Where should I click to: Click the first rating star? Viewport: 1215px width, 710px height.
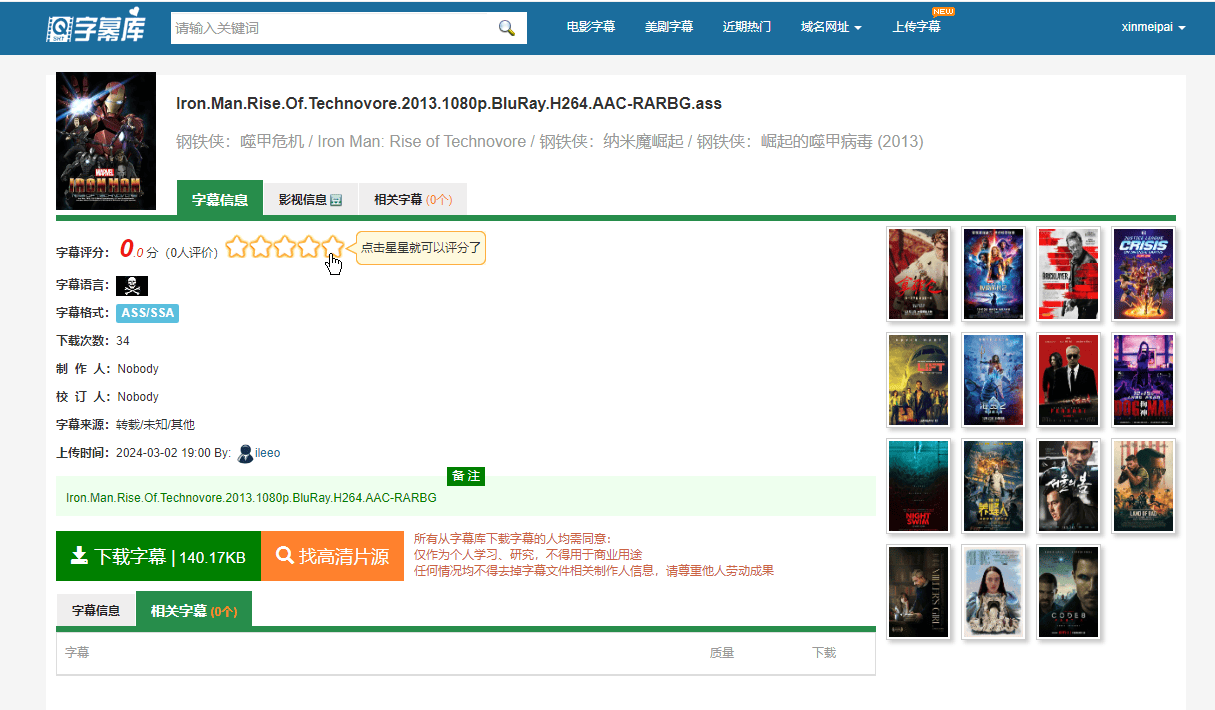coord(236,247)
